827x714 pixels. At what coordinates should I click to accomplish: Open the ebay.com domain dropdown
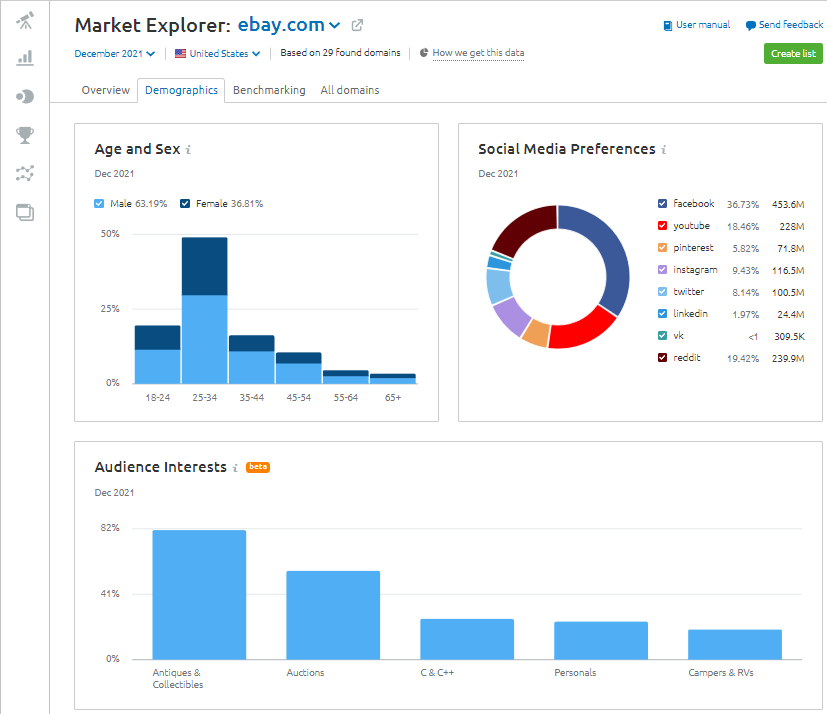289,25
